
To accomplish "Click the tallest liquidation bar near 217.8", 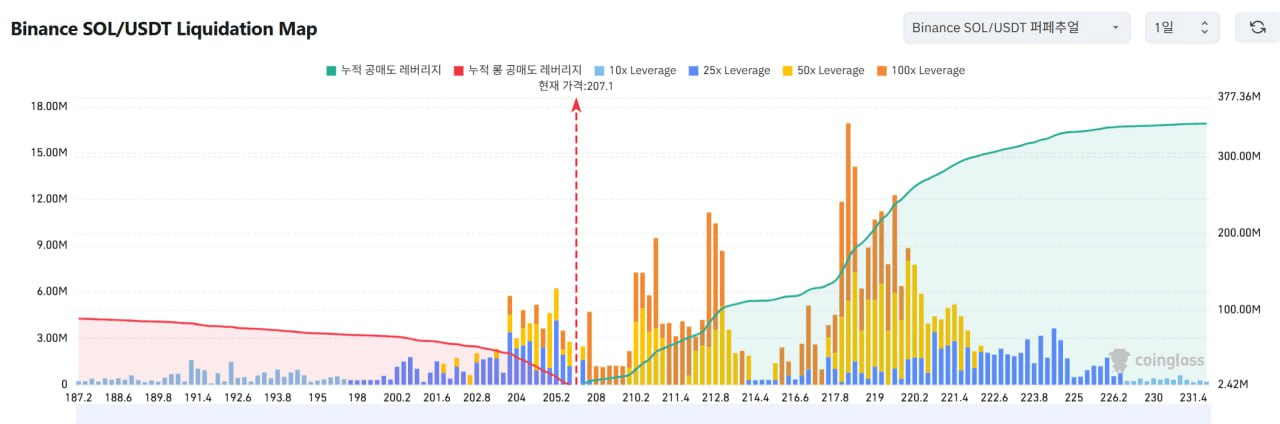I will [848, 254].
